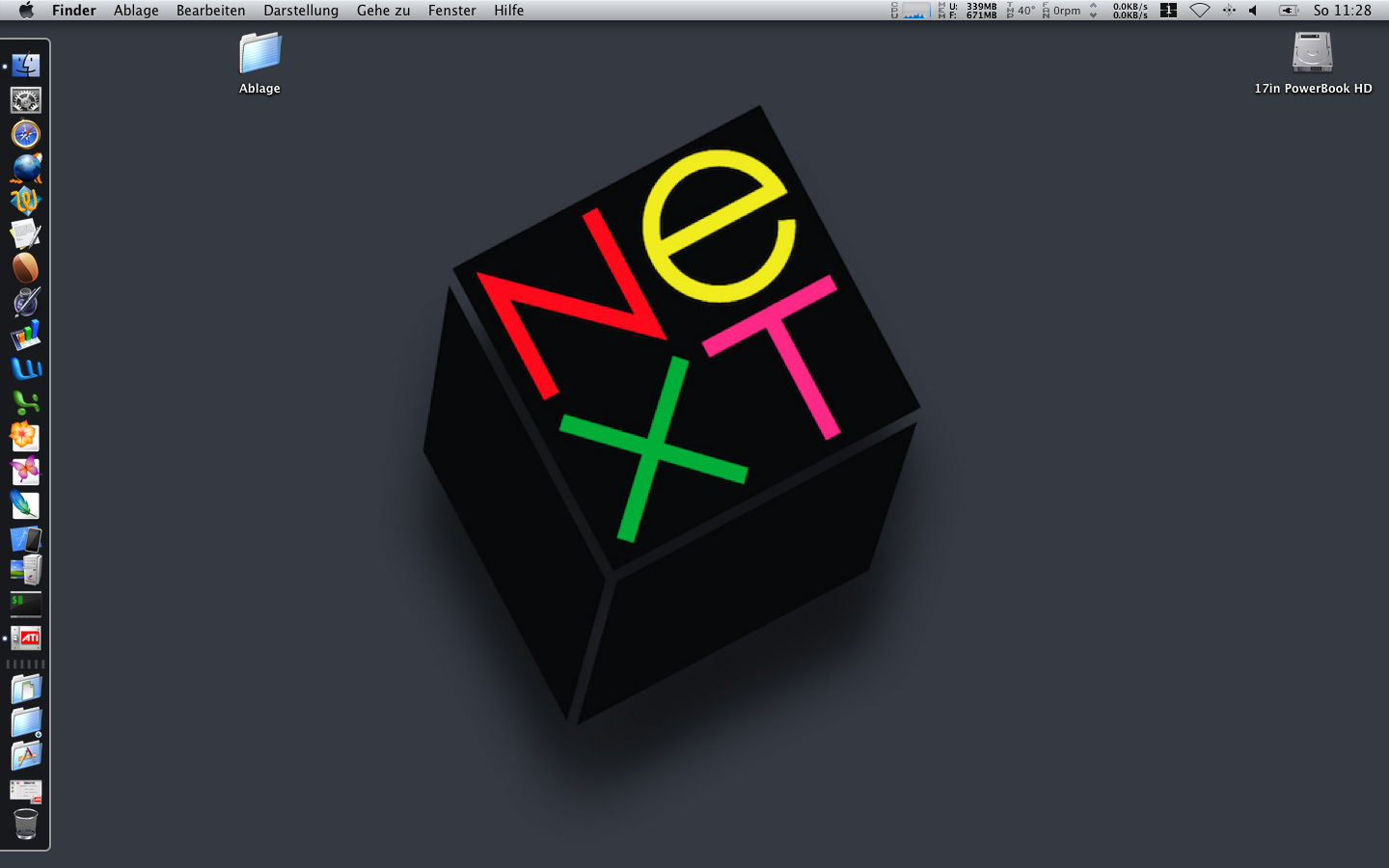Open the volume speaker menu

pos(1253,10)
